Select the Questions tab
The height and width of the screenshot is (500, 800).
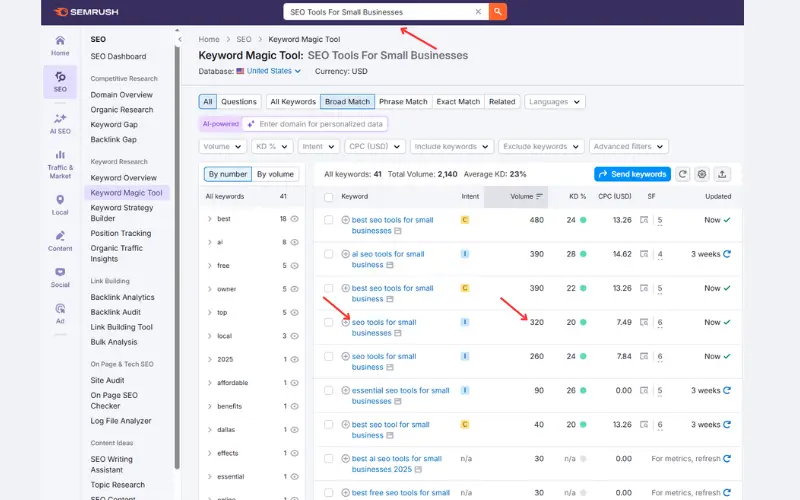(239, 101)
